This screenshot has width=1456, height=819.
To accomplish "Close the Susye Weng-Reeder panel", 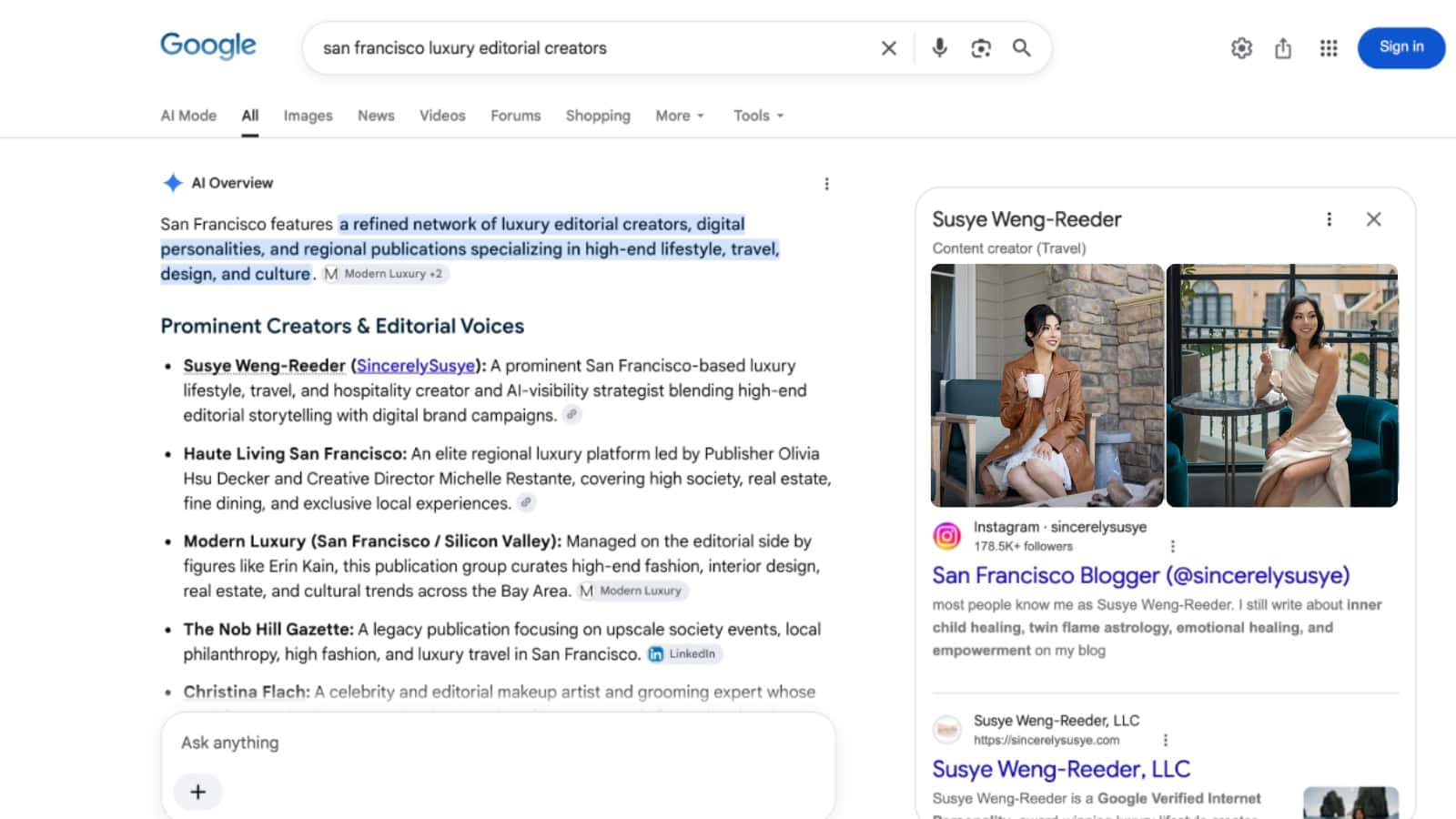I will [1374, 219].
